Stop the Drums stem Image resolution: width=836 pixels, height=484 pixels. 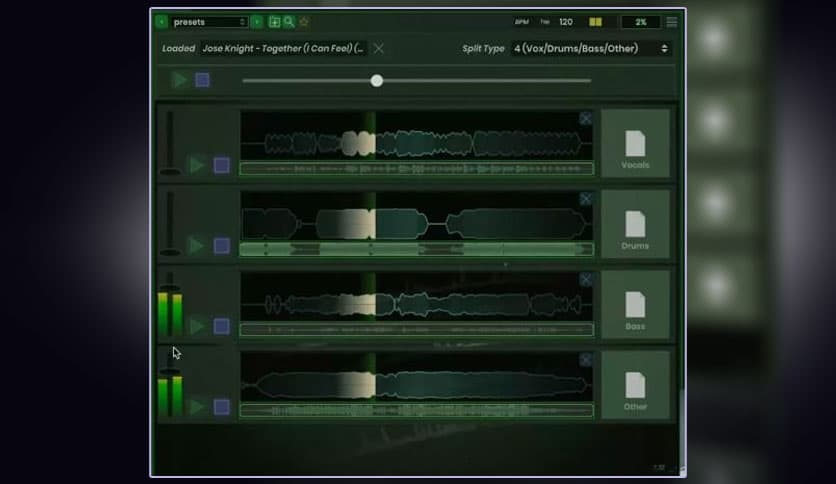coord(222,246)
